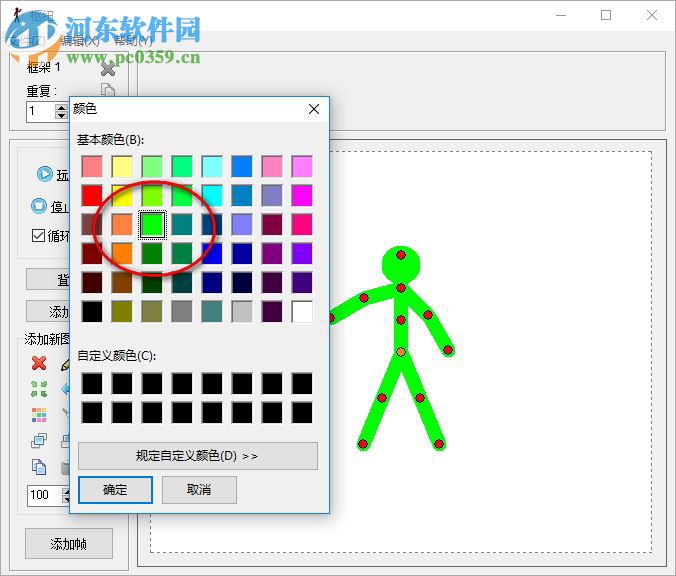Toggle the 循环 loop checkbox

tap(38, 235)
